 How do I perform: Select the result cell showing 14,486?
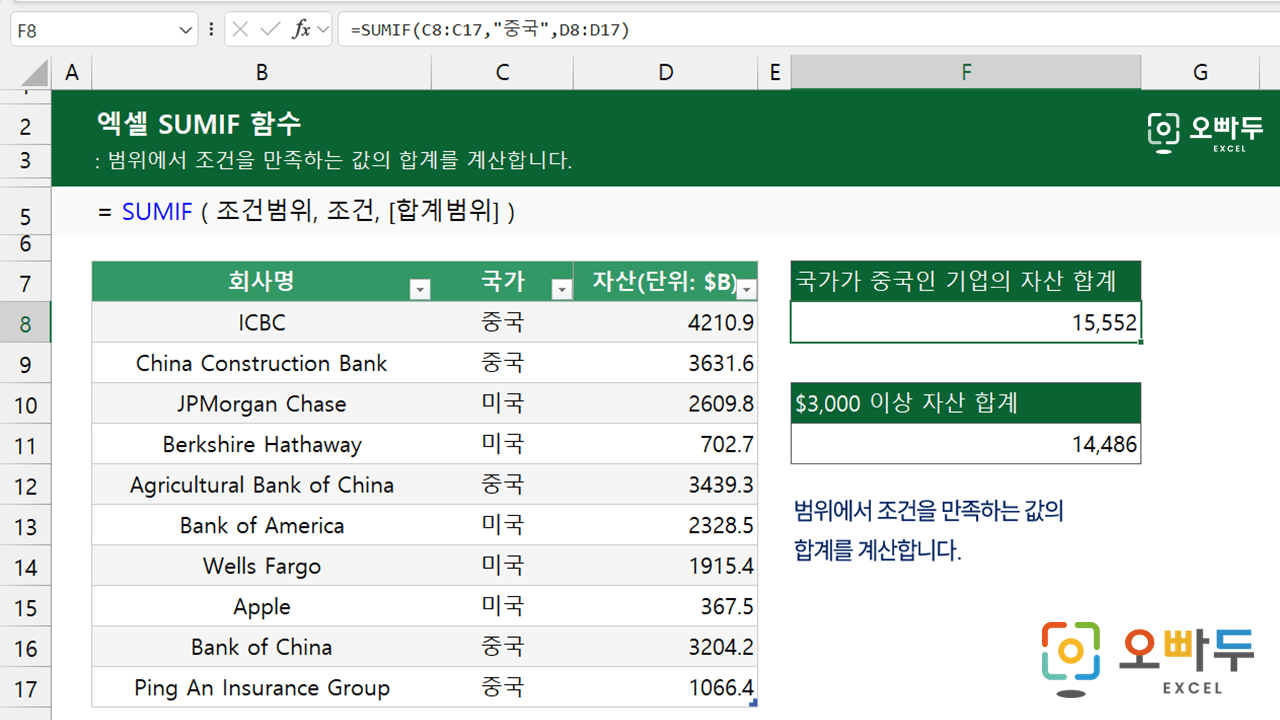click(966, 444)
